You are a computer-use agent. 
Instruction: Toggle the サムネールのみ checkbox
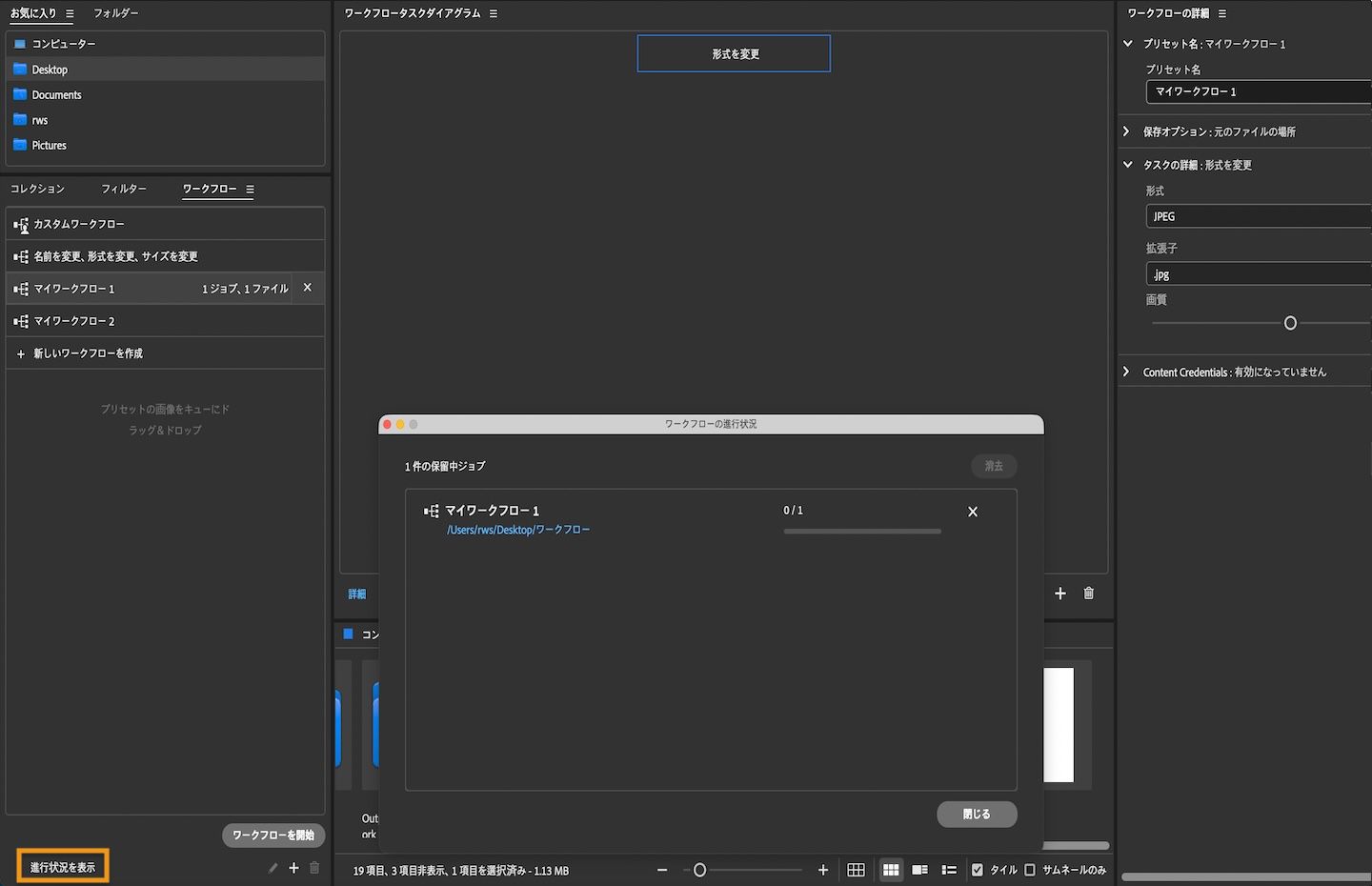(1029, 870)
